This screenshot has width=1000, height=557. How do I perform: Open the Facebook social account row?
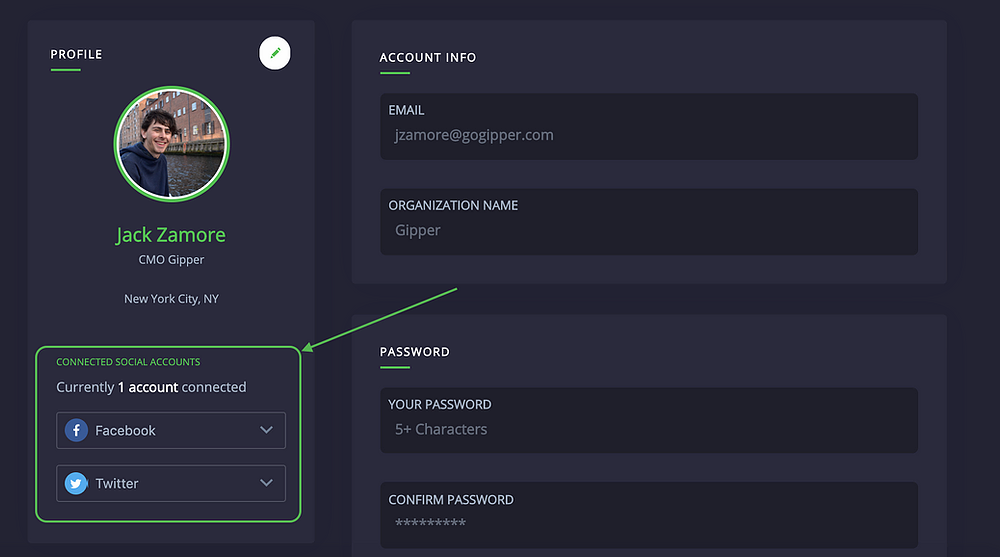pyautogui.click(x=171, y=430)
